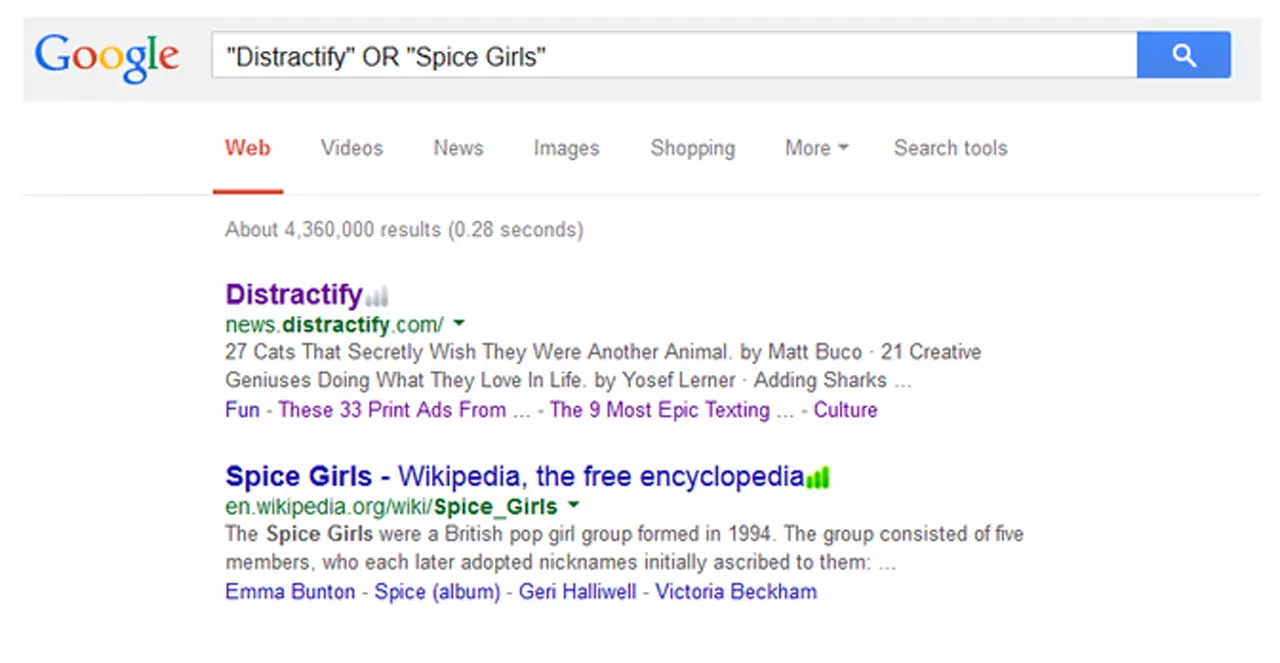
Task: Click the Spice Girls British pop snippet text
Action: pos(625,548)
